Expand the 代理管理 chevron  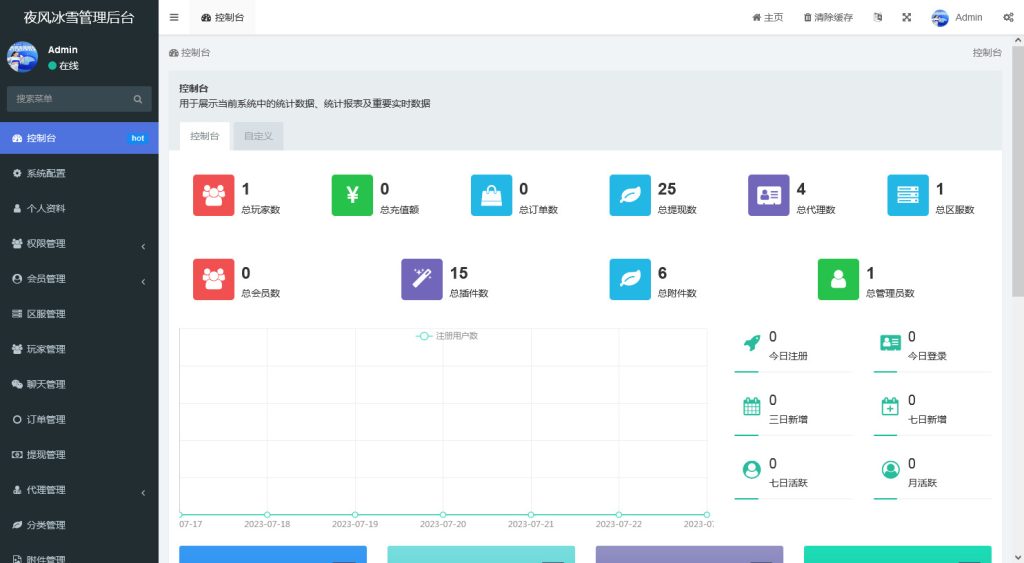tap(143, 492)
